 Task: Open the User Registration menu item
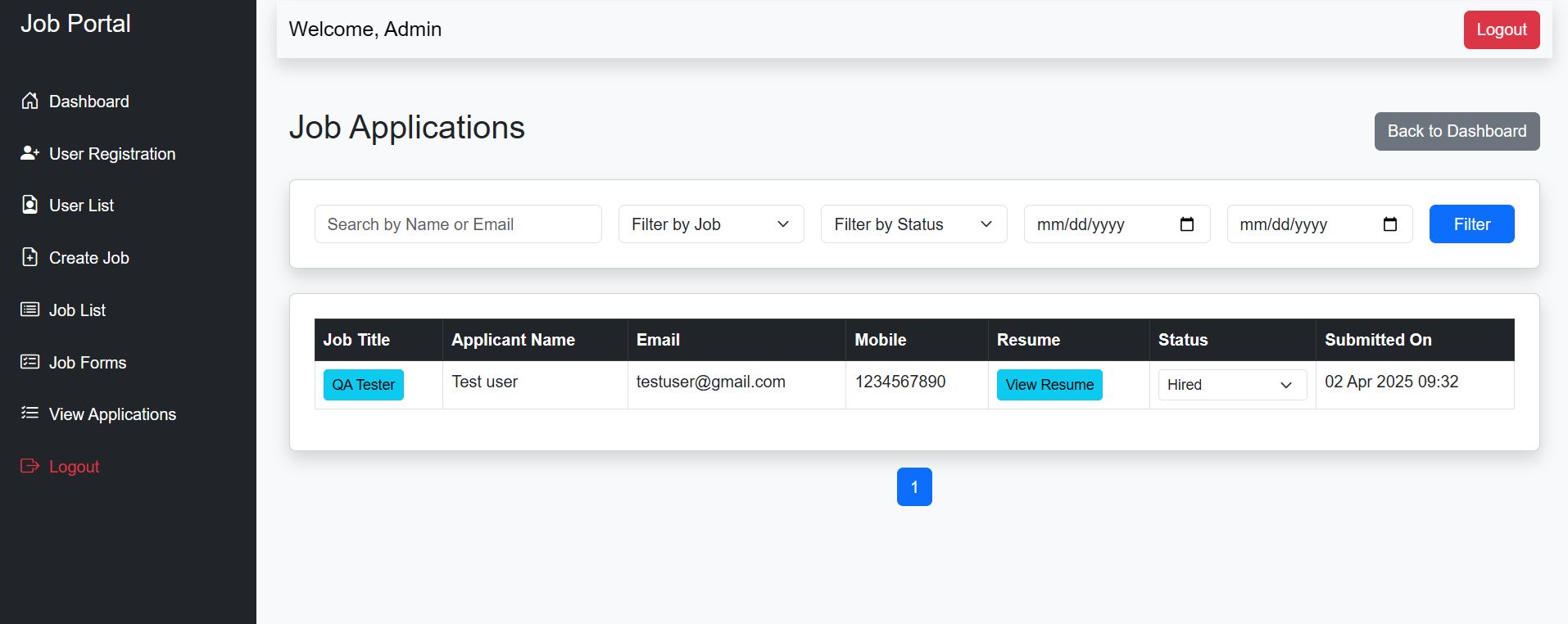click(x=112, y=154)
